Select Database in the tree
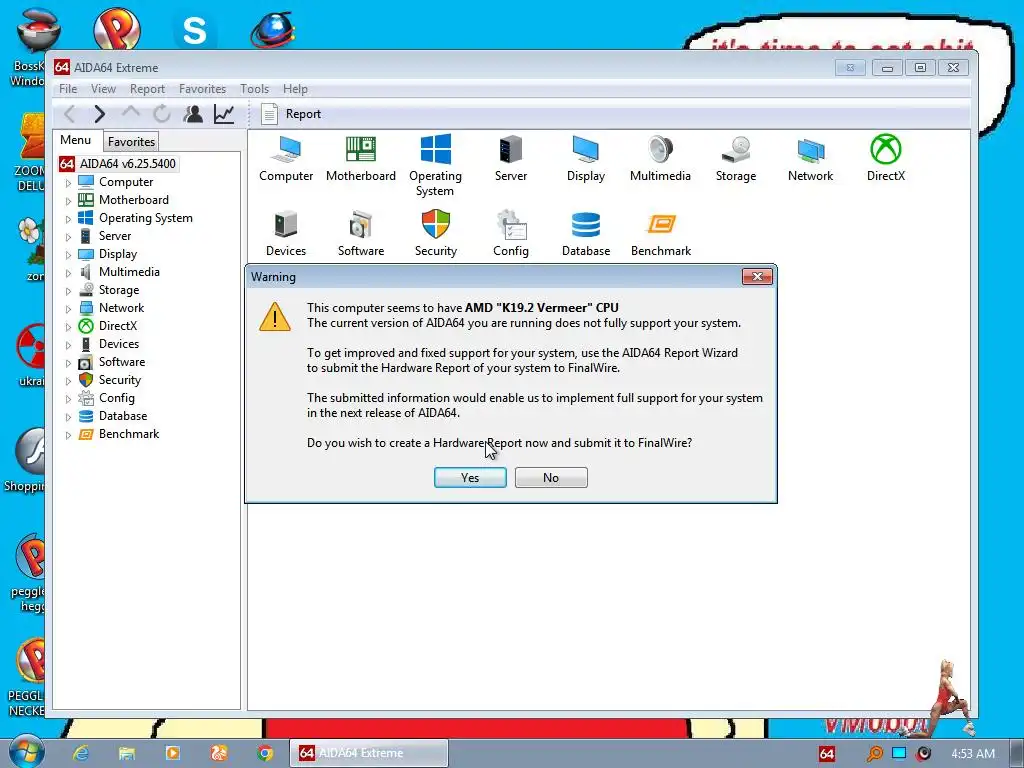The image size is (1024, 768). pos(123,416)
